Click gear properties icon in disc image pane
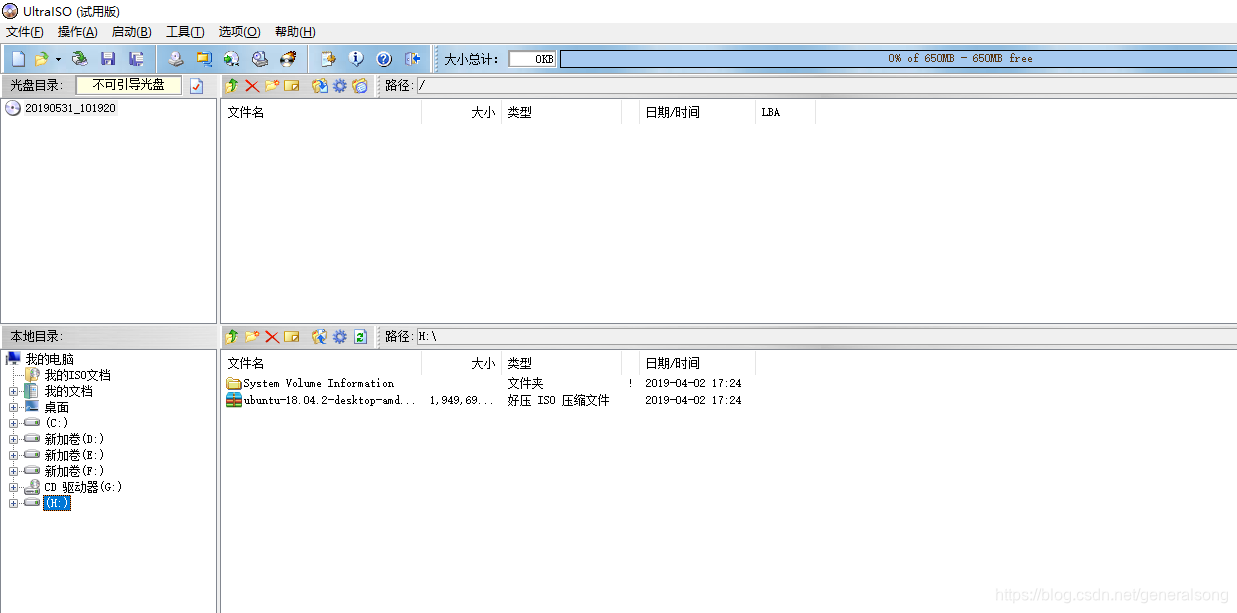Viewport: 1237px width, 613px height. [340, 86]
